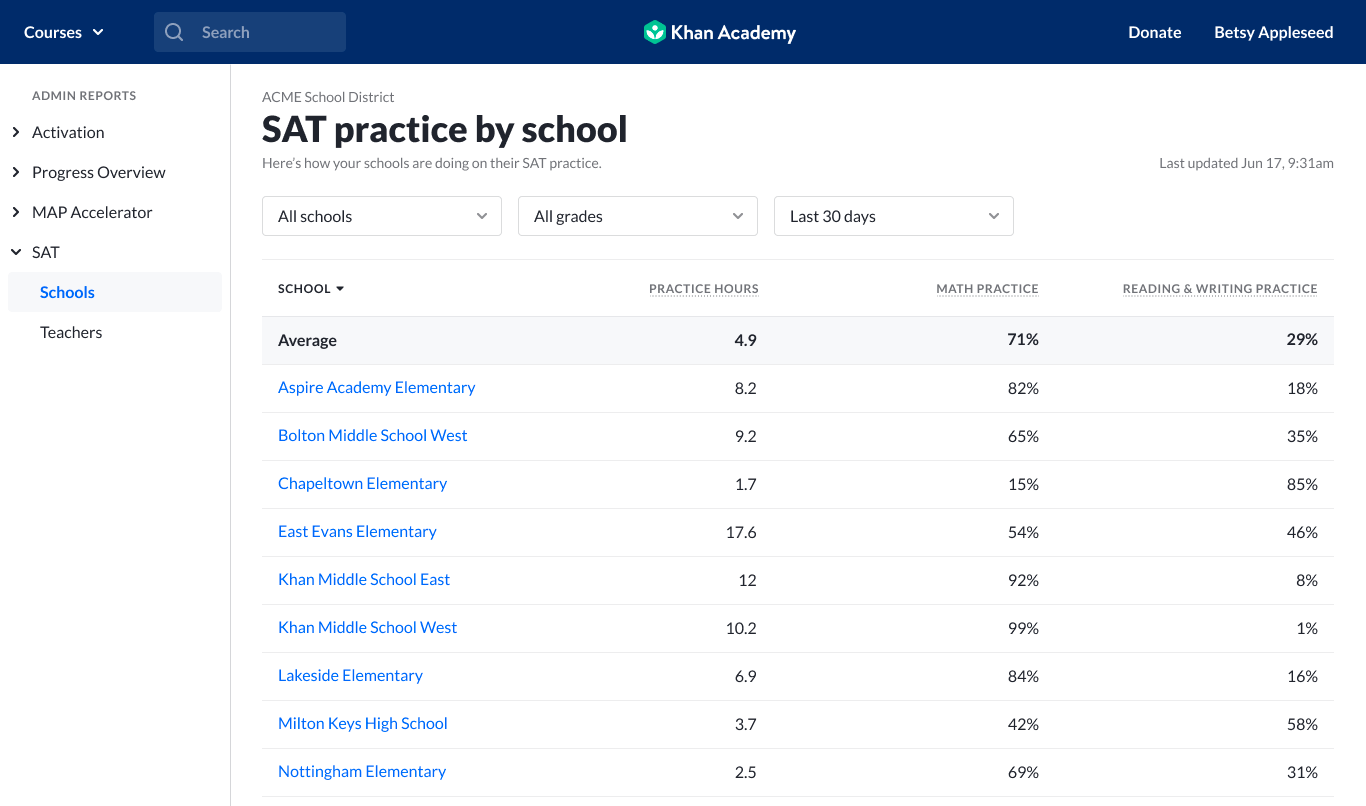Click the search magnifier icon

pyautogui.click(x=174, y=32)
